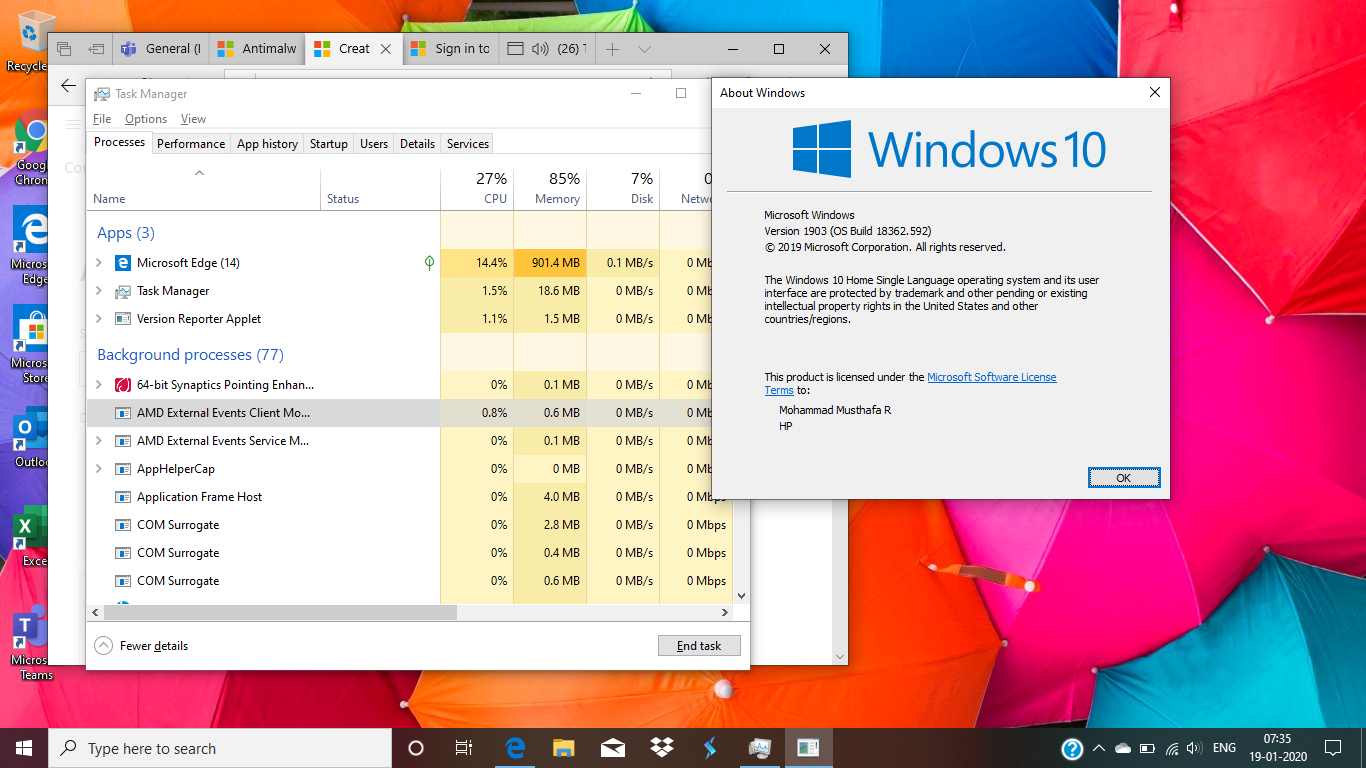Open the Windows Start menu
This screenshot has width=1366, height=768.
click(24, 748)
